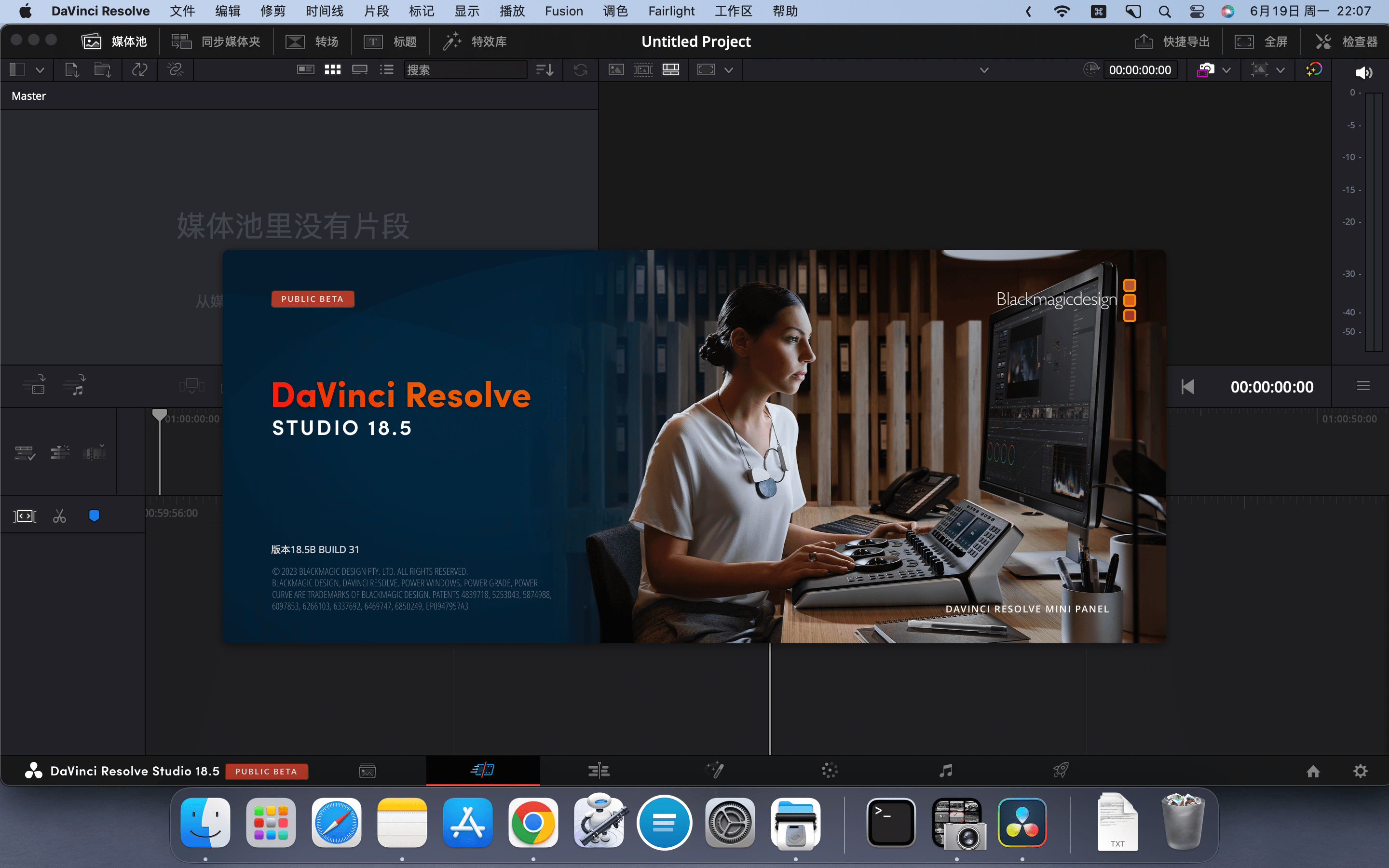The height and width of the screenshot is (868, 1389).
Task: Switch media pool to thumbnail view
Action: (333, 70)
